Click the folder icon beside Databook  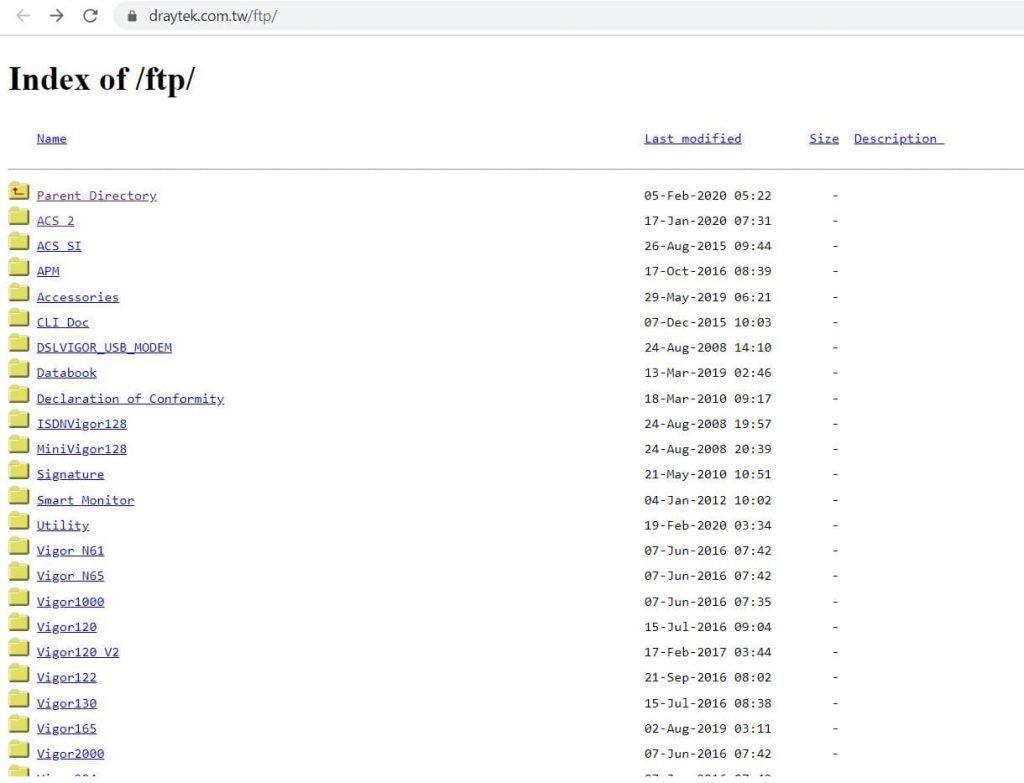pyautogui.click(x=19, y=368)
